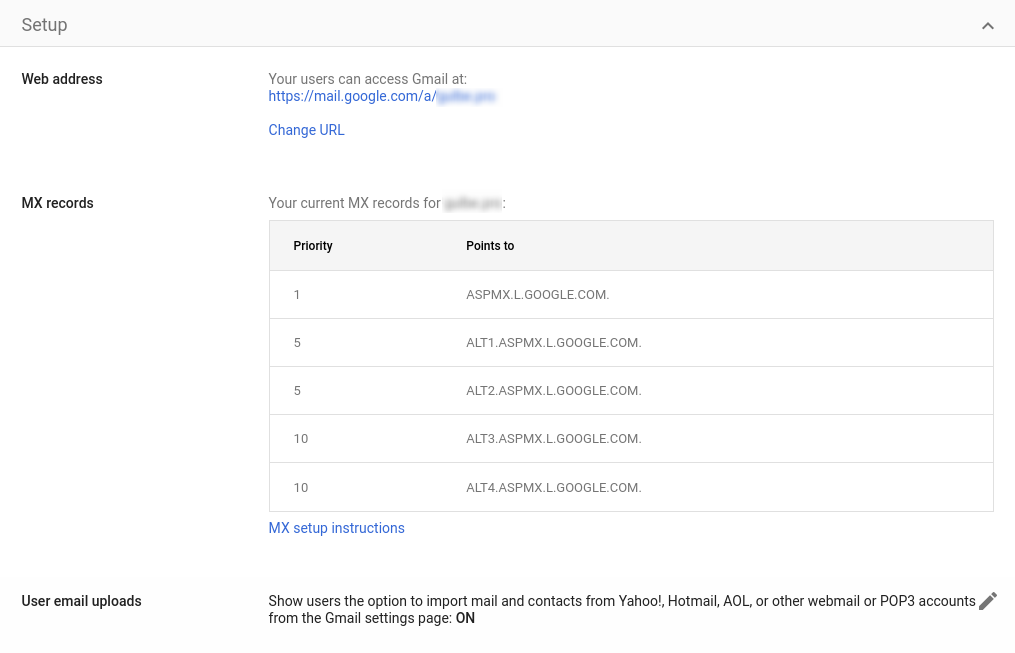This screenshot has width=1015, height=653.
Task: Select the ALT2.ASPMX.L.GOOGLE.COM entry
Action: 553,390
